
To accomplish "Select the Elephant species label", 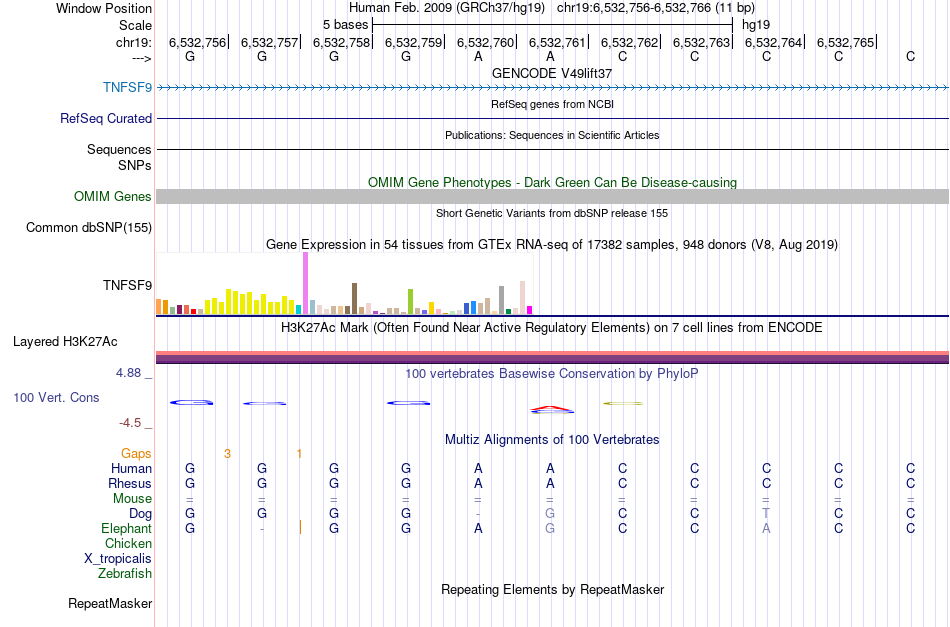I will click(126, 528).
